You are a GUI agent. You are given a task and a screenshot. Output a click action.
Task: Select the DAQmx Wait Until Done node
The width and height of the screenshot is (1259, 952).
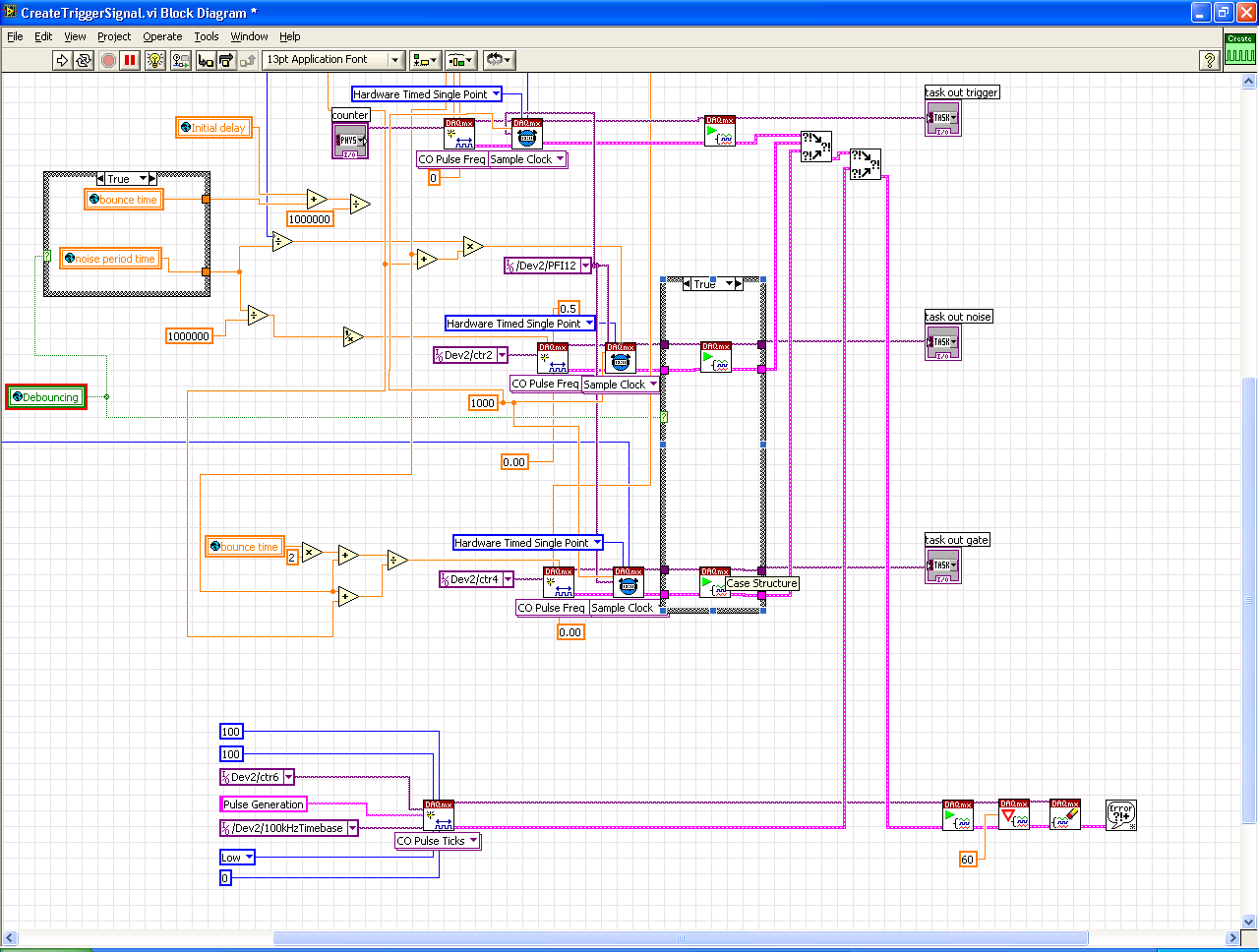(1014, 814)
